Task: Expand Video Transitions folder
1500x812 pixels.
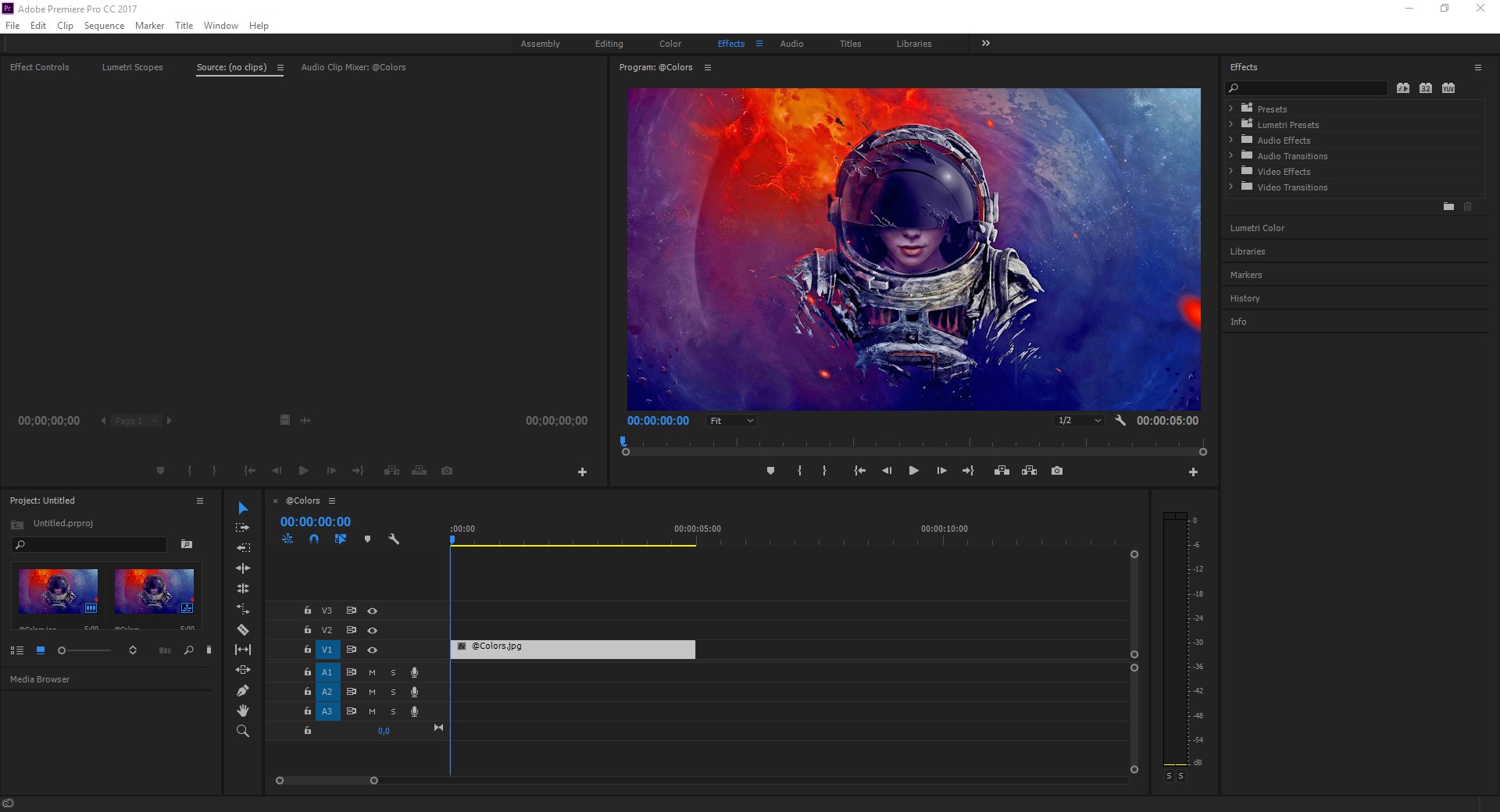Action: click(x=1231, y=187)
